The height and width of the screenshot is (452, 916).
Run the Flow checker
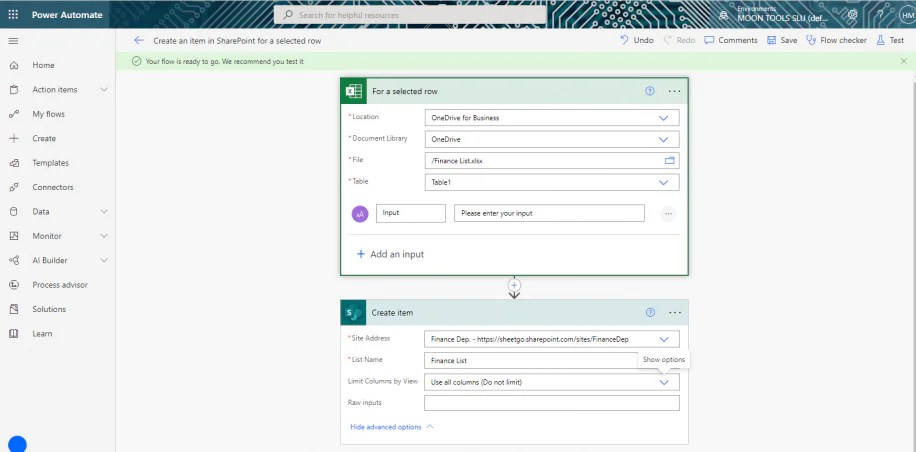pos(836,40)
